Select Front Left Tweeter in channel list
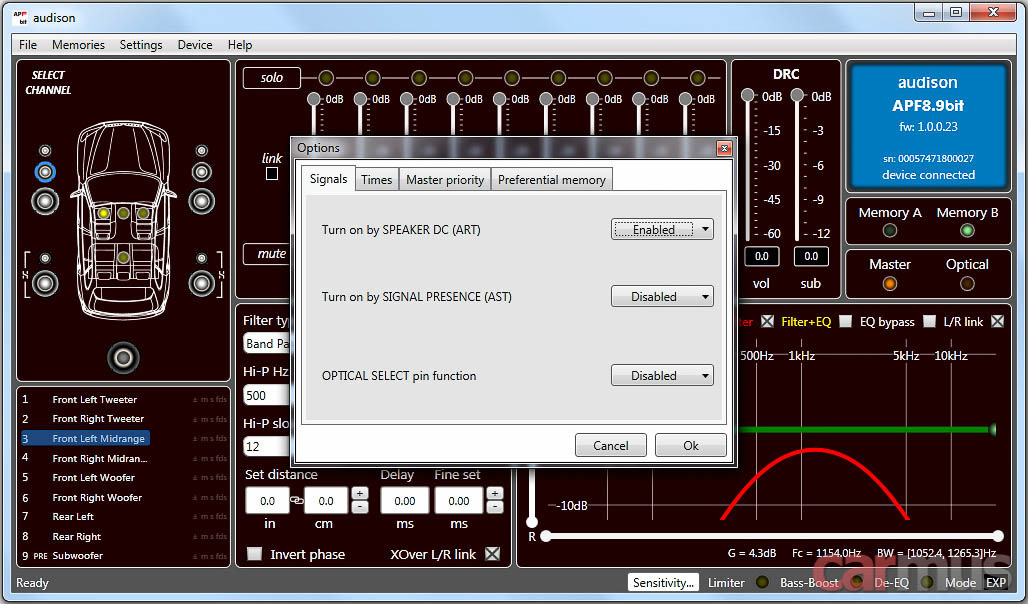 [94, 399]
